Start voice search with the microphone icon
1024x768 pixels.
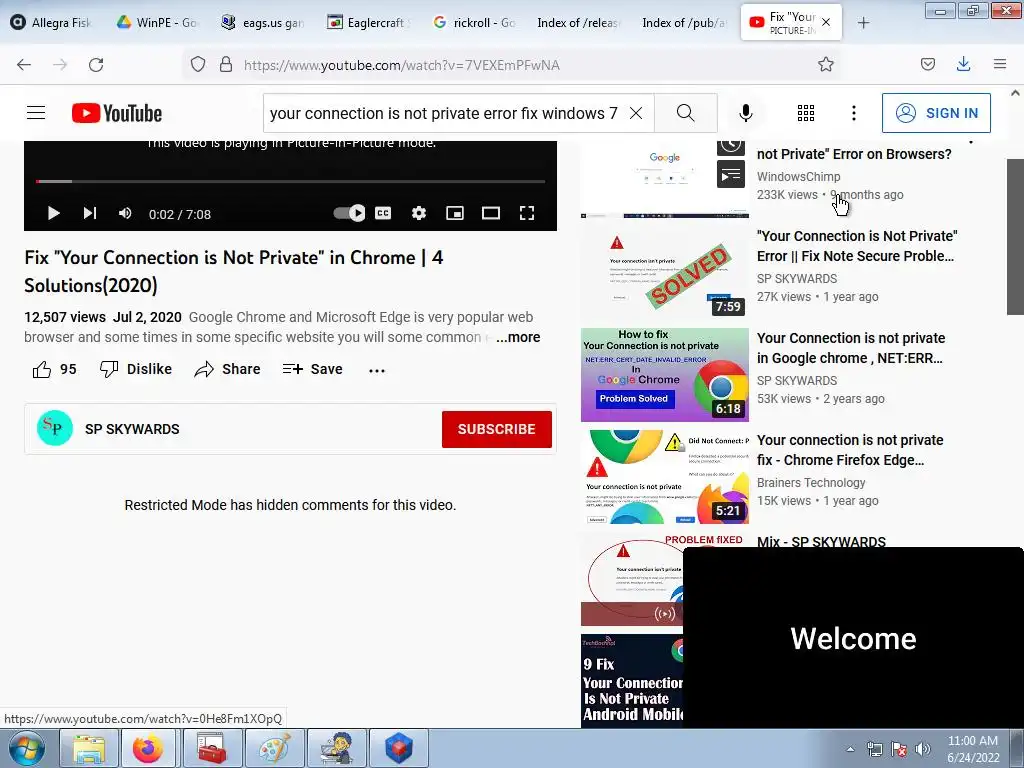coord(746,113)
